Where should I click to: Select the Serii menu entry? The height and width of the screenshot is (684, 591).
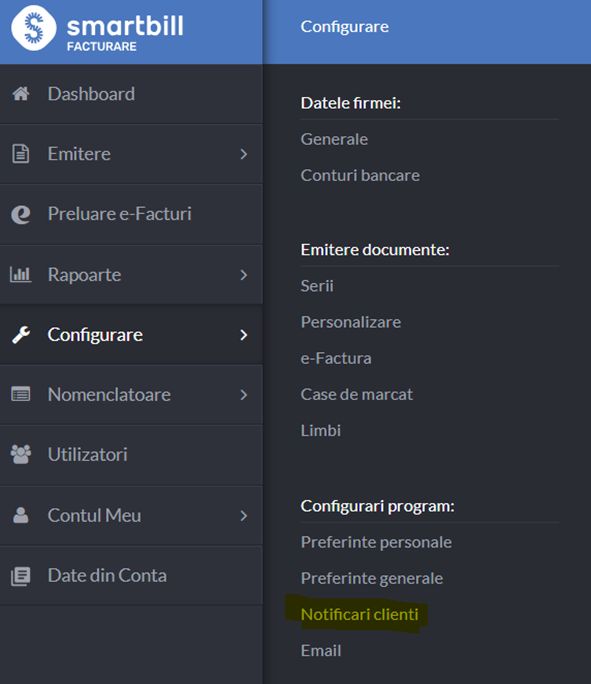pos(317,286)
